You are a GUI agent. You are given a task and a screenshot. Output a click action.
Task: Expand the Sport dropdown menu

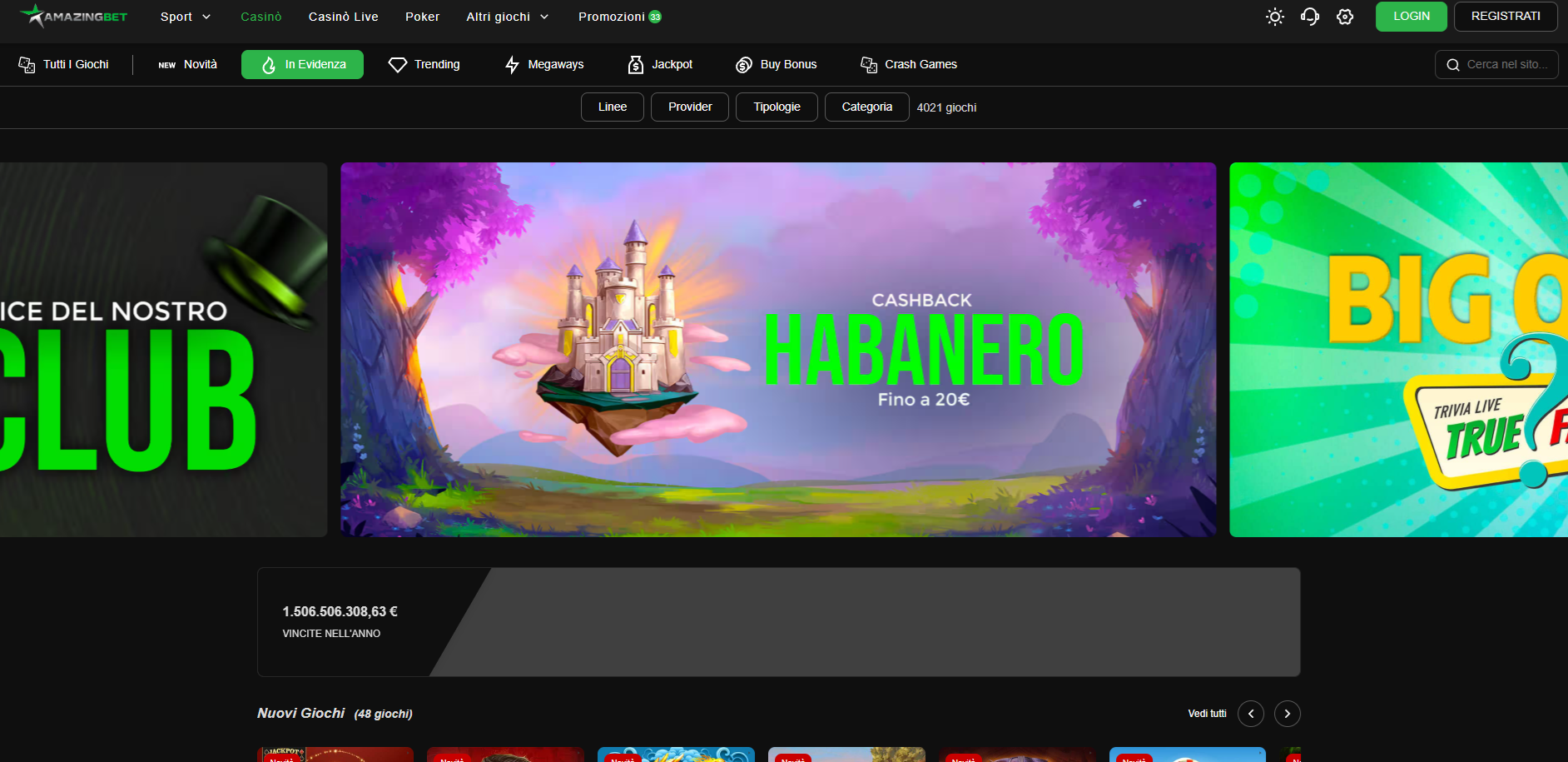click(185, 17)
